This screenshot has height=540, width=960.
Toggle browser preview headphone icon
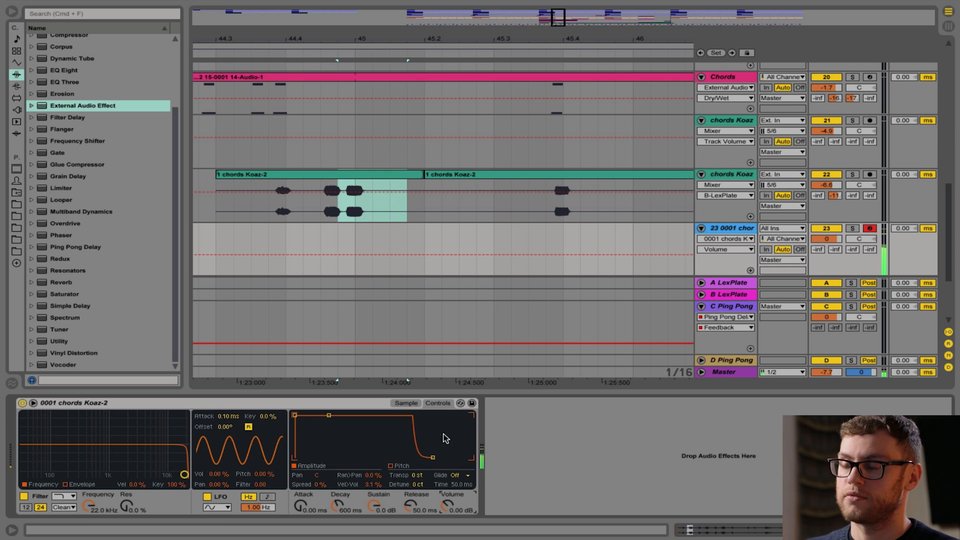[x=32, y=380]
